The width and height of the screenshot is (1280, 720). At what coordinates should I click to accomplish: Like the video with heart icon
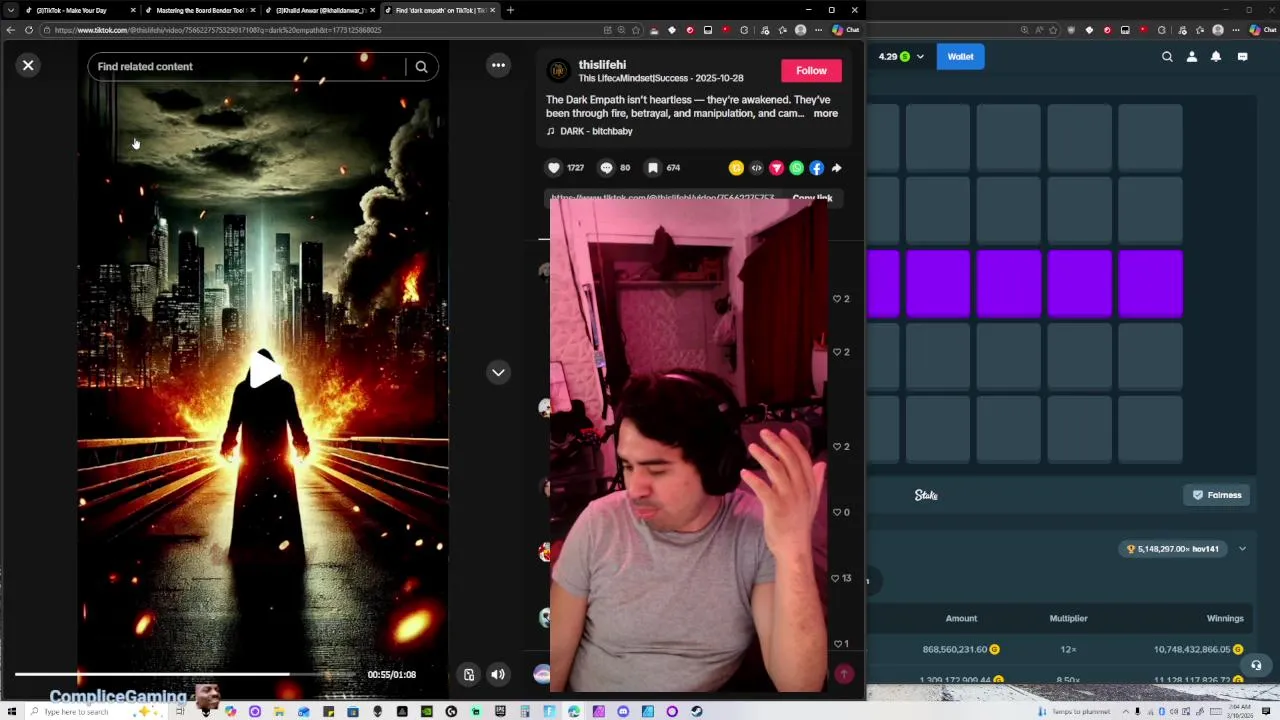[x=554, y=168]
